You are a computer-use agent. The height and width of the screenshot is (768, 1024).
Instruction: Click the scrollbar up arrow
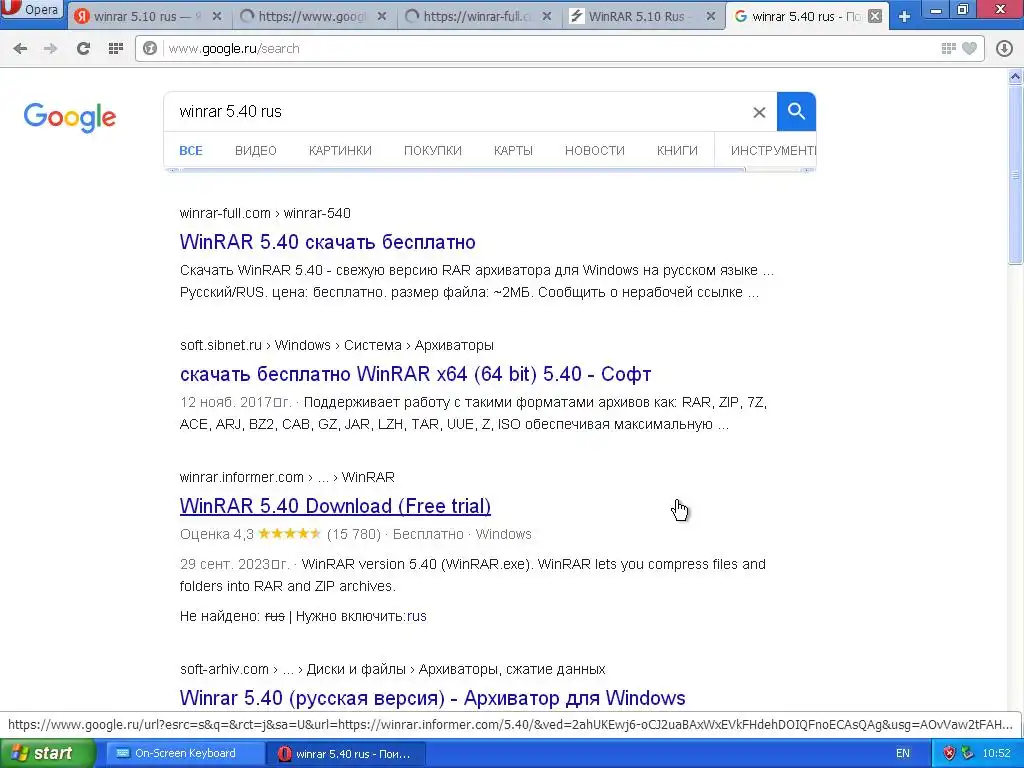(1015, 77)
